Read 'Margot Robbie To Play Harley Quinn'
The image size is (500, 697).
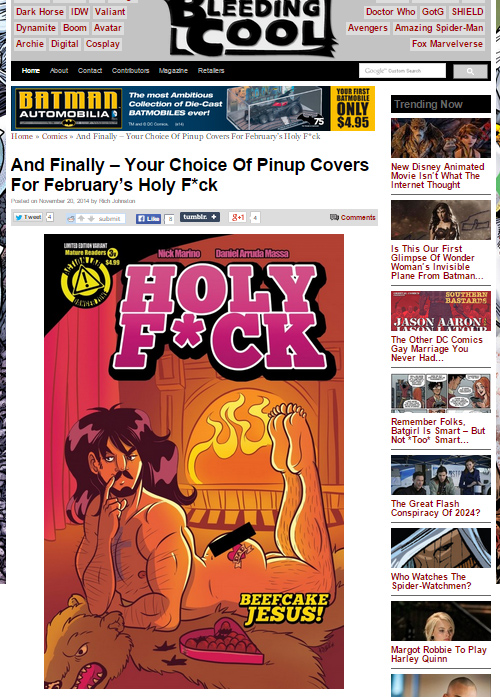[439, 654]
